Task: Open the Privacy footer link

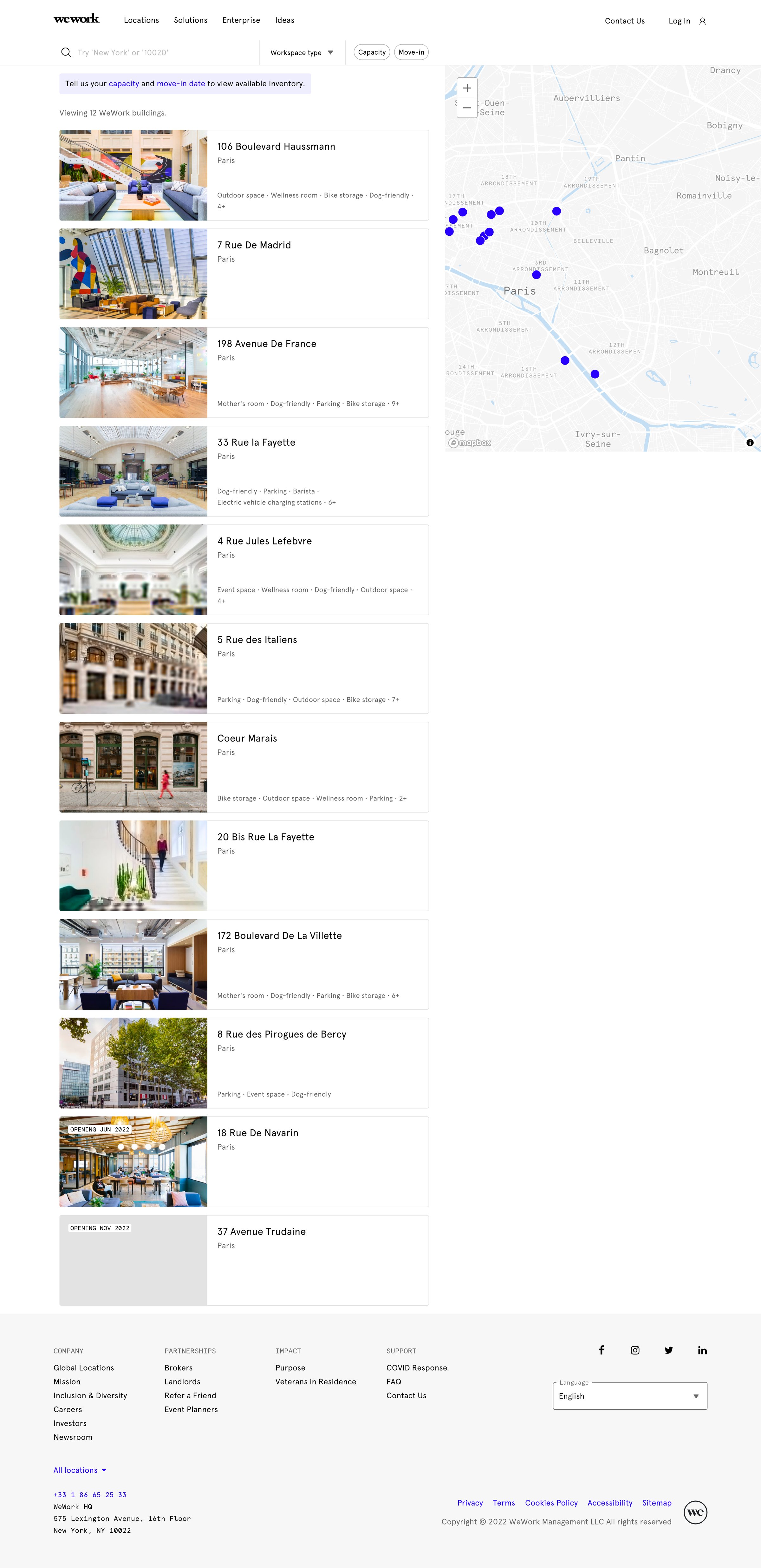Action: point(470,1503)
